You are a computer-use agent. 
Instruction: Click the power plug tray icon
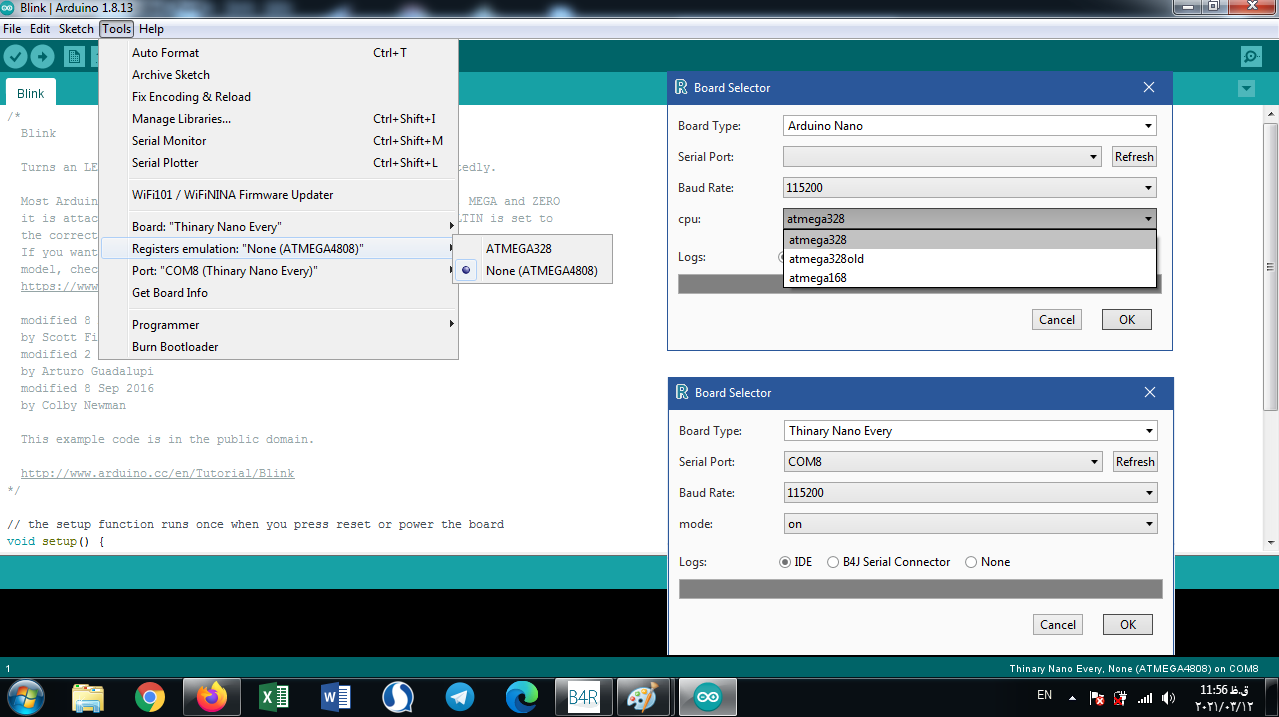click(x=1120, y=698)
